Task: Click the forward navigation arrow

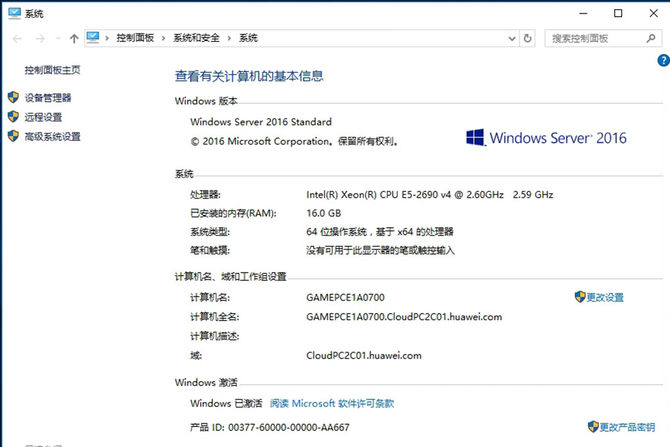Action: click(x=40, y=39)
